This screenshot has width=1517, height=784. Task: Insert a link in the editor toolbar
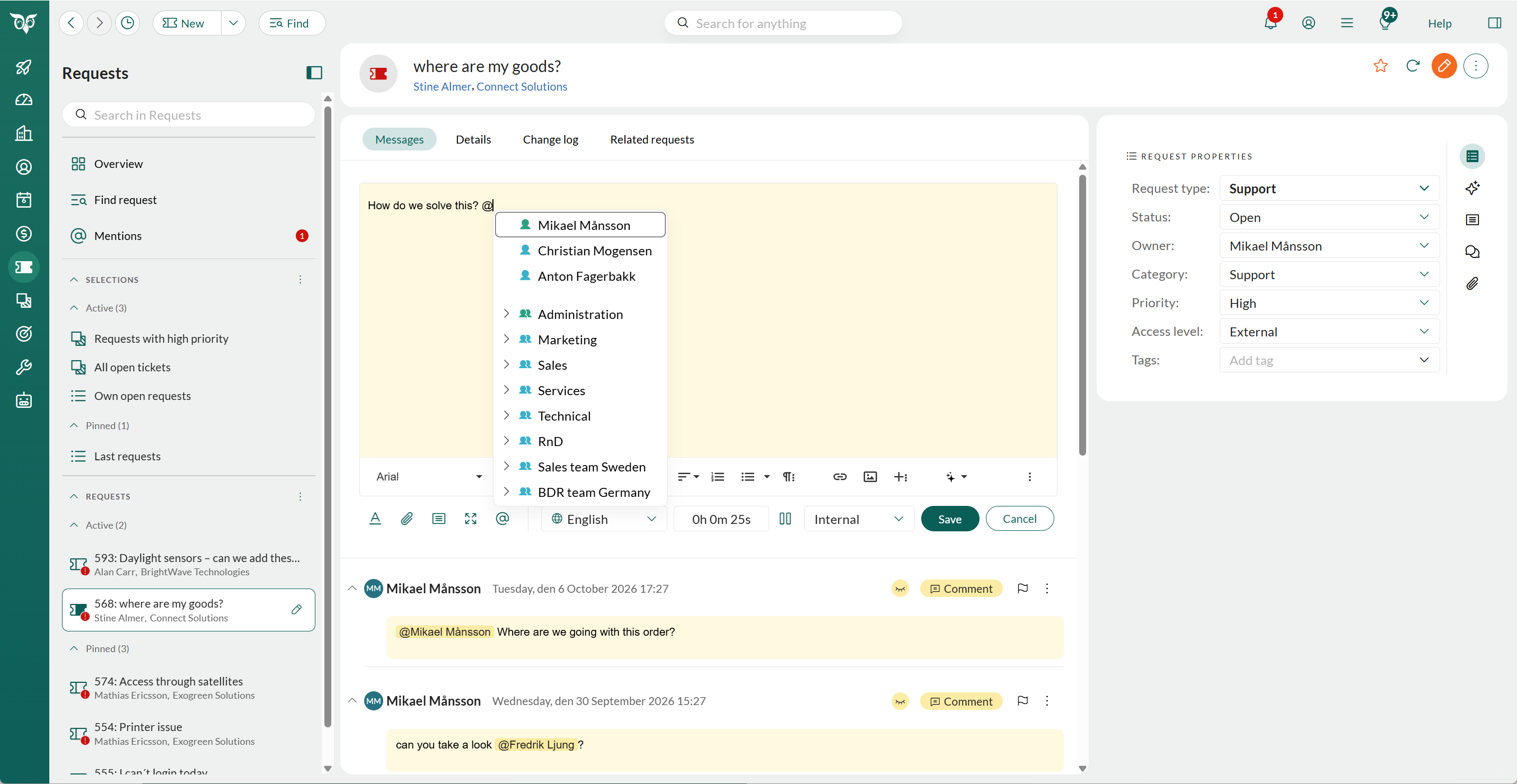point(840,477)
